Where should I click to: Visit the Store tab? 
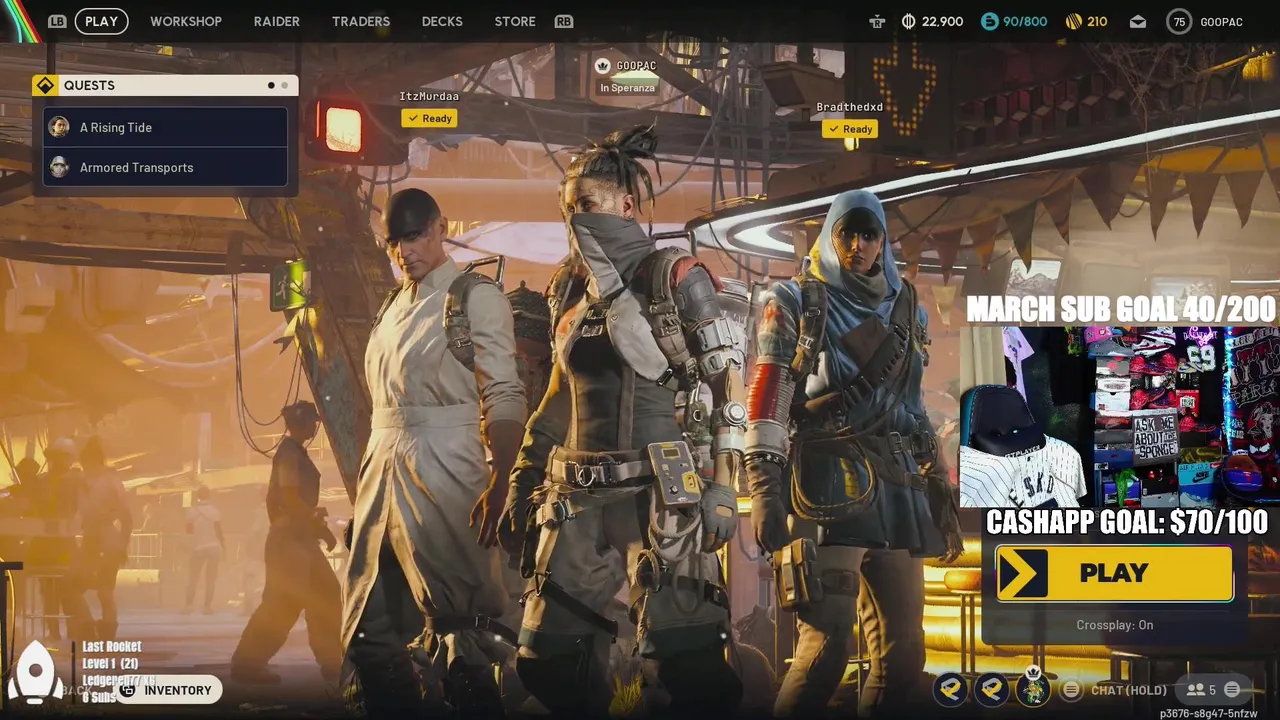(x=515, y=21)
